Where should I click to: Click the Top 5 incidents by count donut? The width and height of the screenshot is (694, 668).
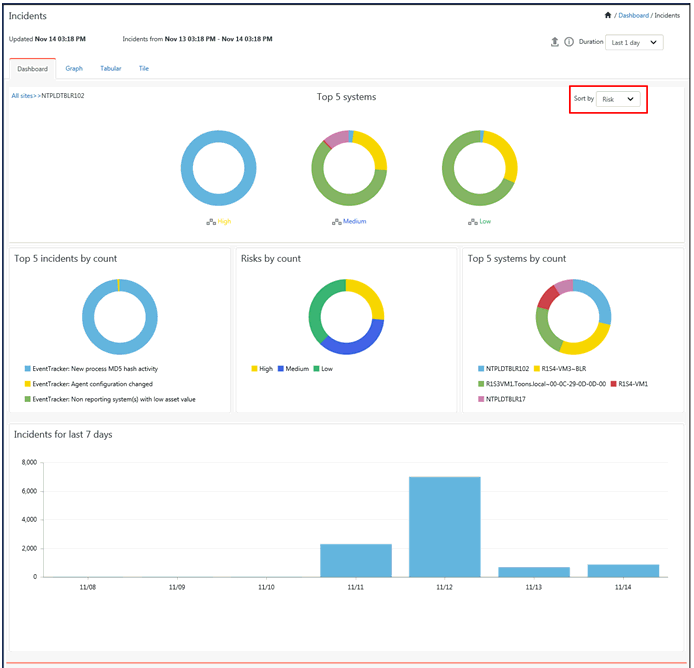(x=119, y=316)
